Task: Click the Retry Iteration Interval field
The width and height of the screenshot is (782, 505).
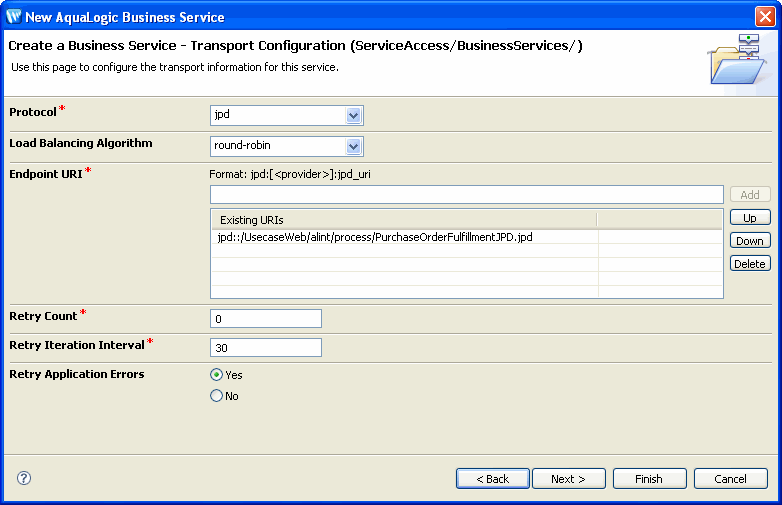Action: tap(266, 347)
